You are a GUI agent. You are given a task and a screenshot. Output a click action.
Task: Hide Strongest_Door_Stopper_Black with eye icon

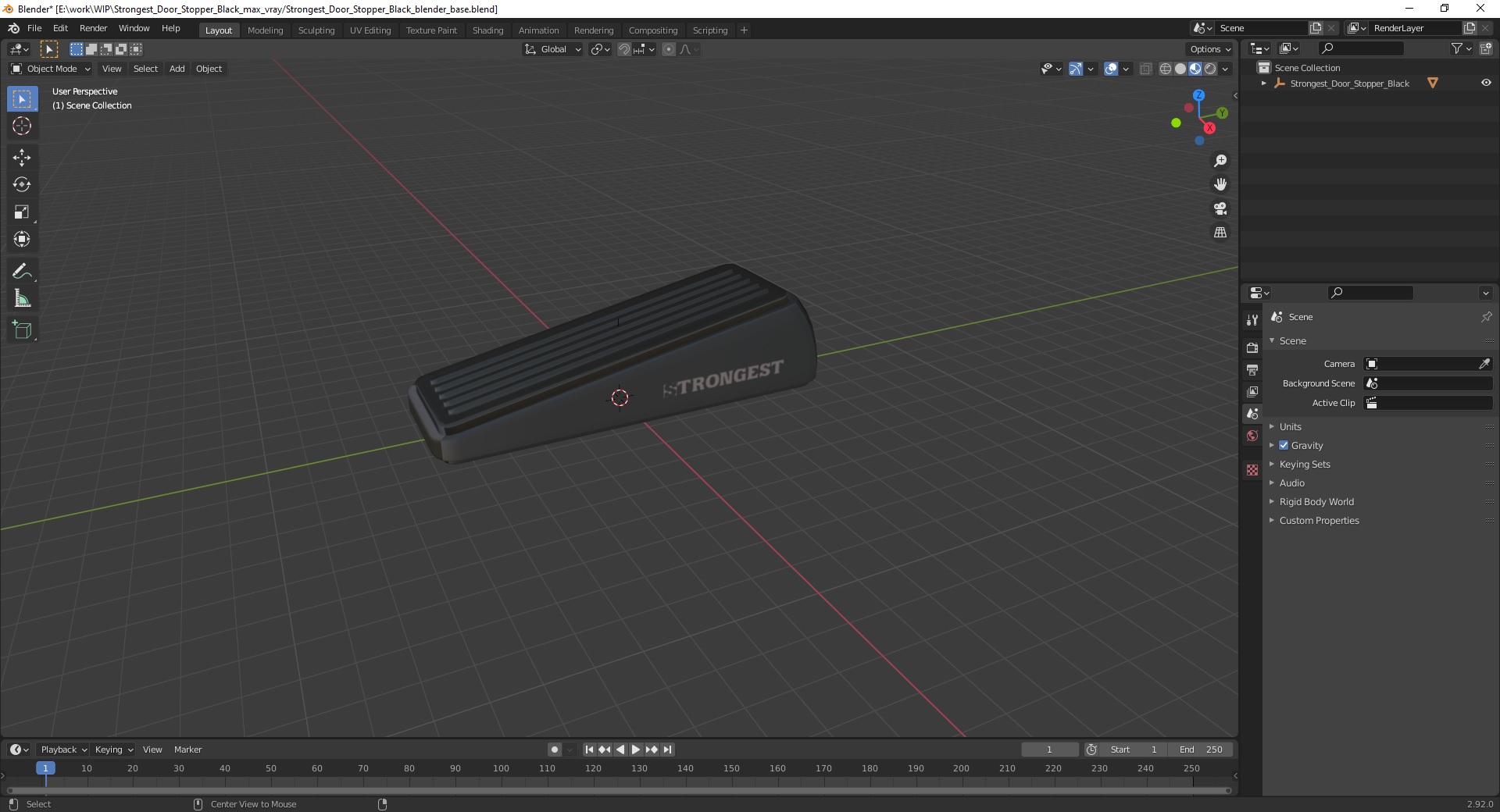coord(1486,84)
